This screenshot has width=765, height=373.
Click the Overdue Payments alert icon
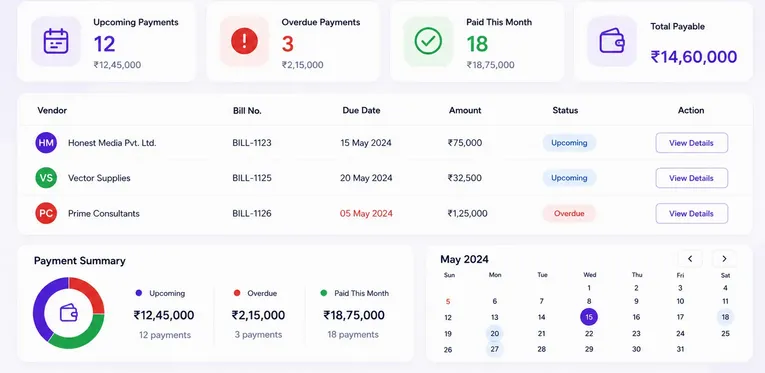point(244,41)
